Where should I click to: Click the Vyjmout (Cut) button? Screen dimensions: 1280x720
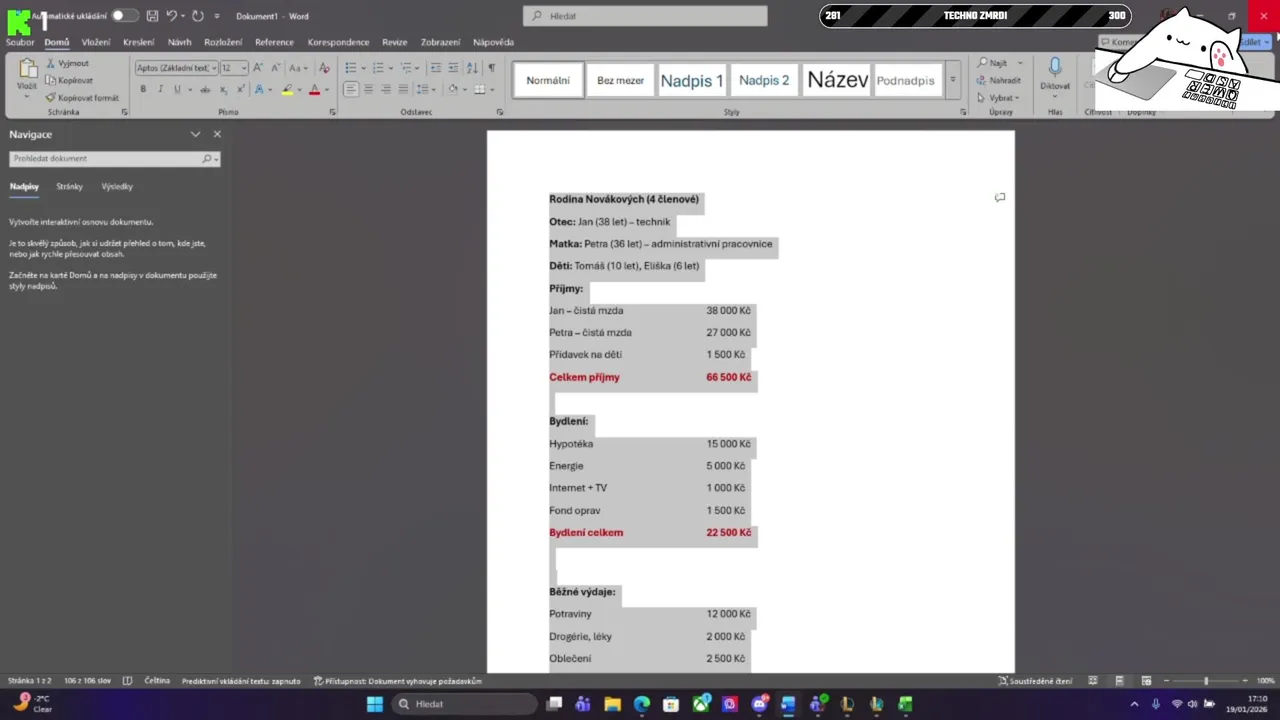pos(68,63)
